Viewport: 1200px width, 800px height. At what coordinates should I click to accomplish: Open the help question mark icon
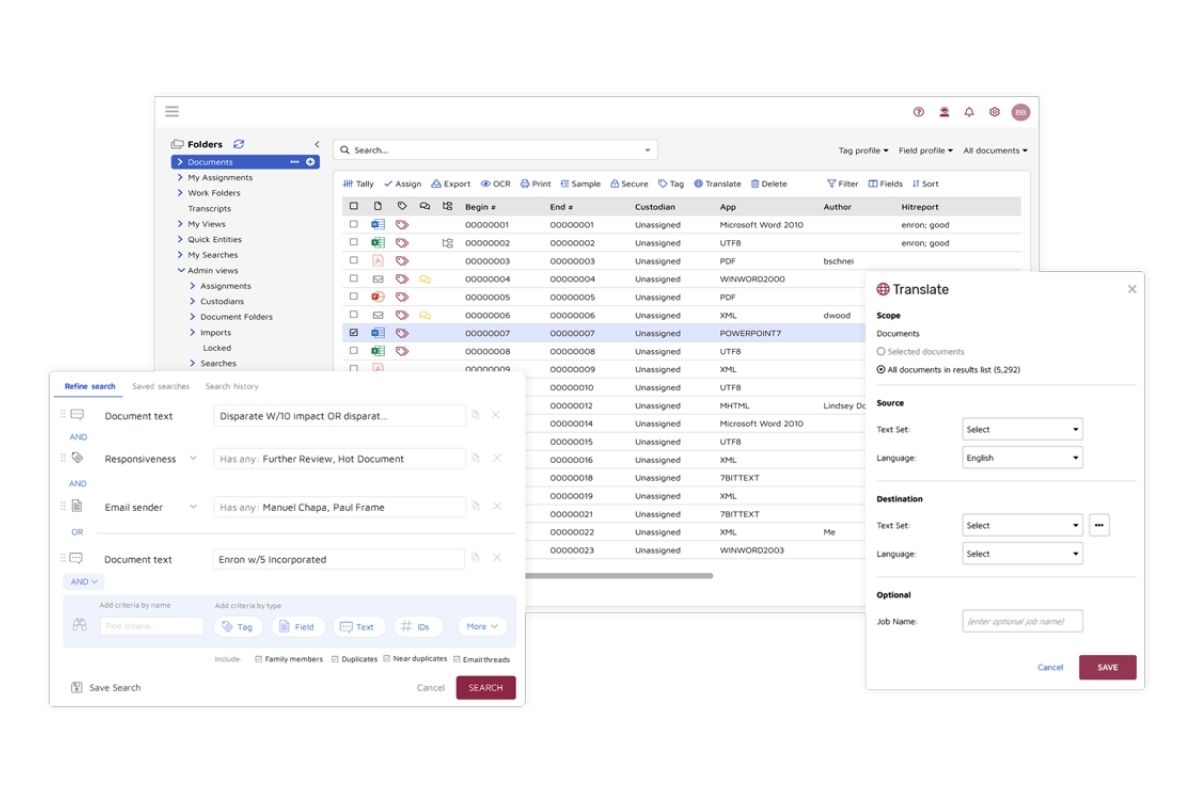919,112
